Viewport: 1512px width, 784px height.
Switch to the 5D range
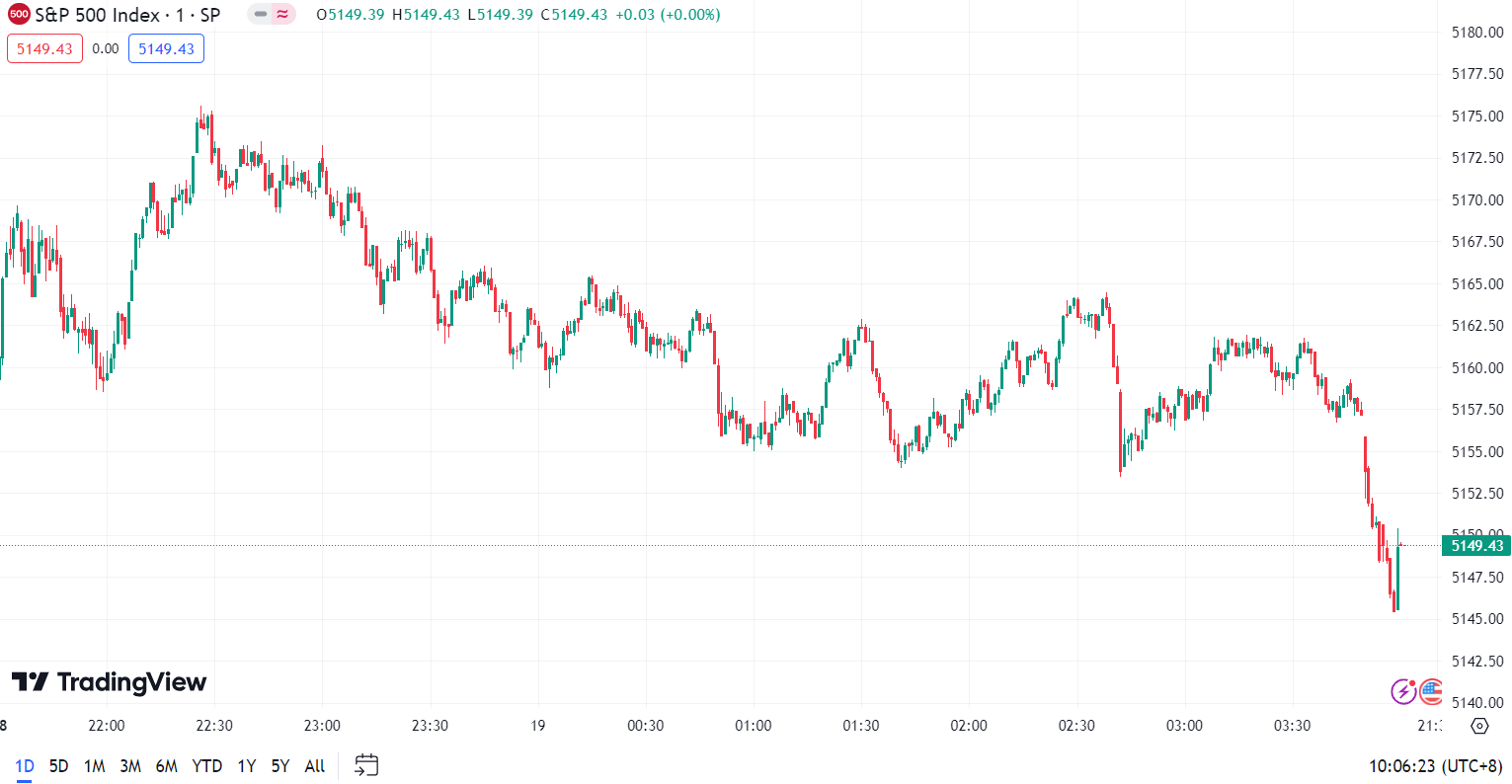(59, 766)
